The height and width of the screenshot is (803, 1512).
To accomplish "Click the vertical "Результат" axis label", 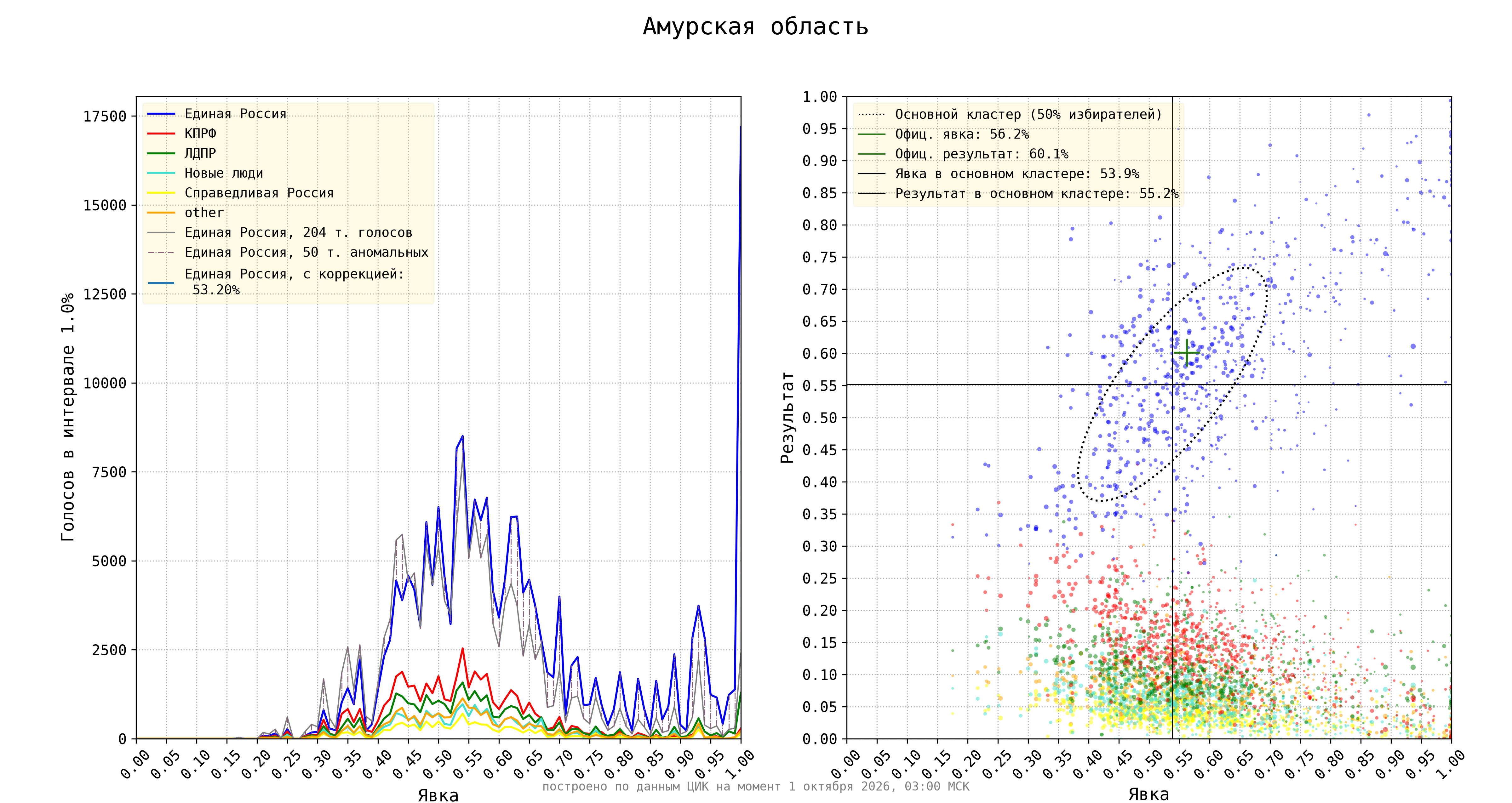I will point(787,417).
